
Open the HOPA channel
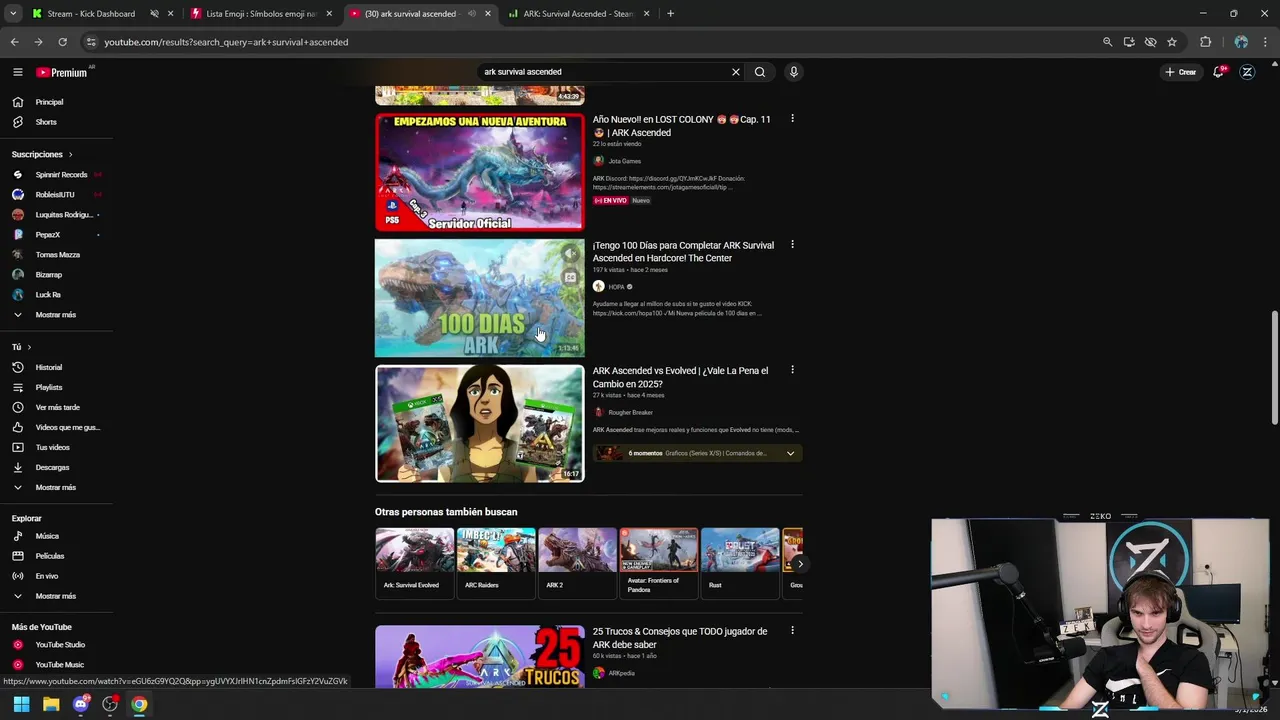coord(616,287)
